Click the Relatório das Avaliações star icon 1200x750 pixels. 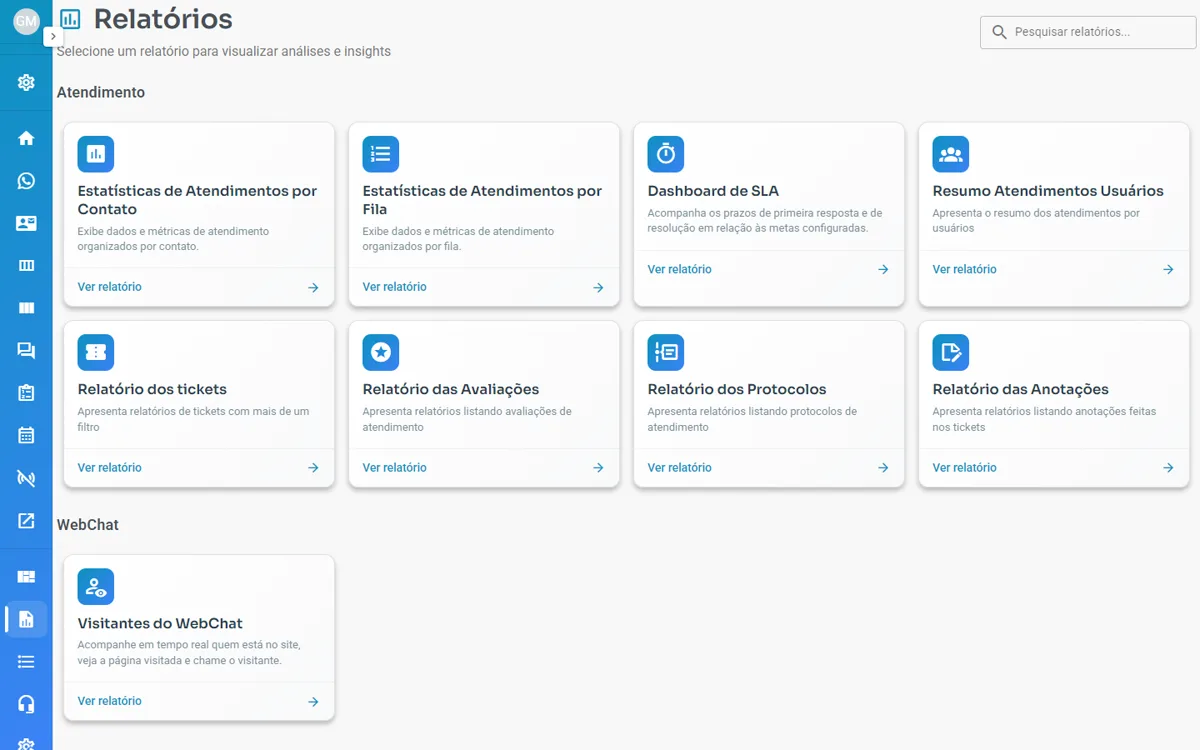(381, 352)
